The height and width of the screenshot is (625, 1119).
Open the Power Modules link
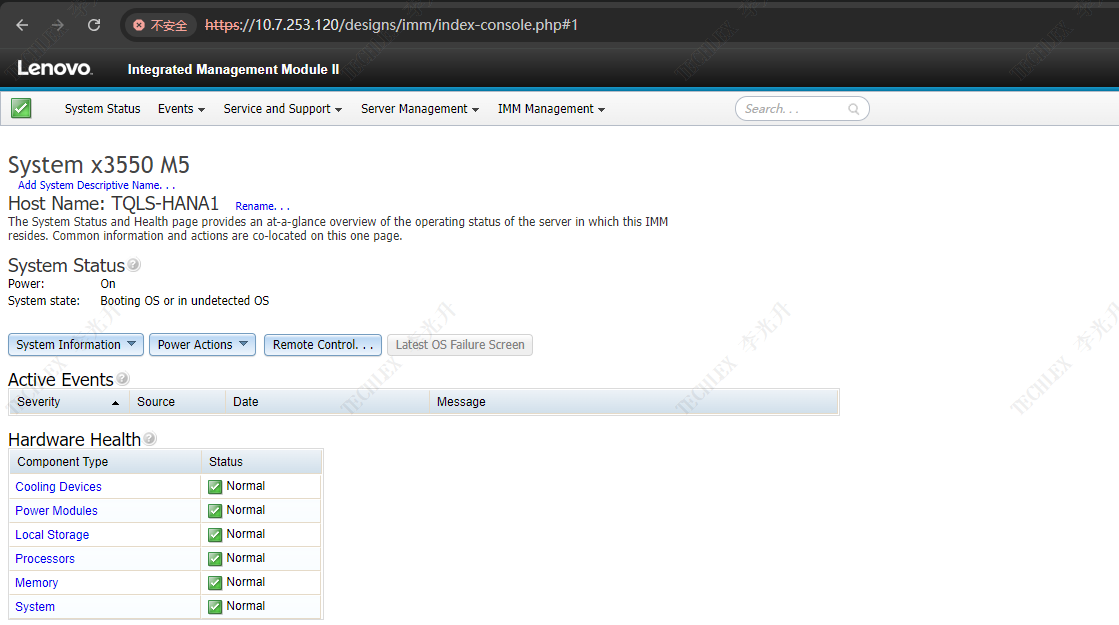[56, 511]
